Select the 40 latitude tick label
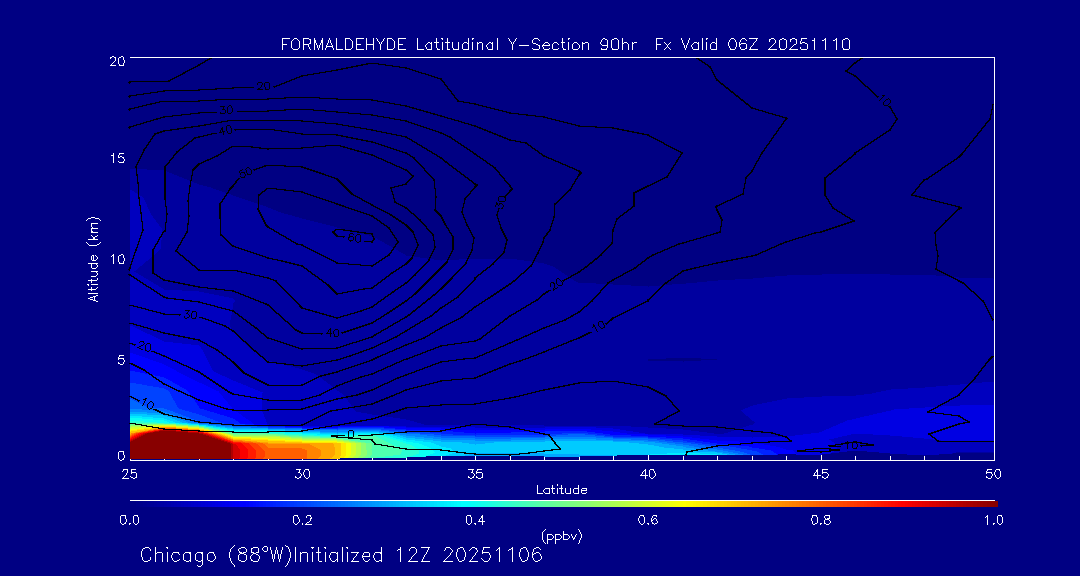This screenshot has width=1080, height=576. click(648, 473)
